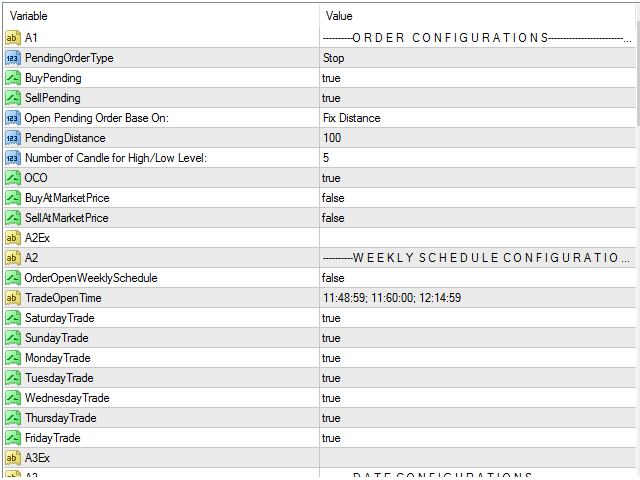The image size is (640, 480).
Task: Open the MondayTrade value dropdown
Action: pyautogui.click(x=478, y=358)
